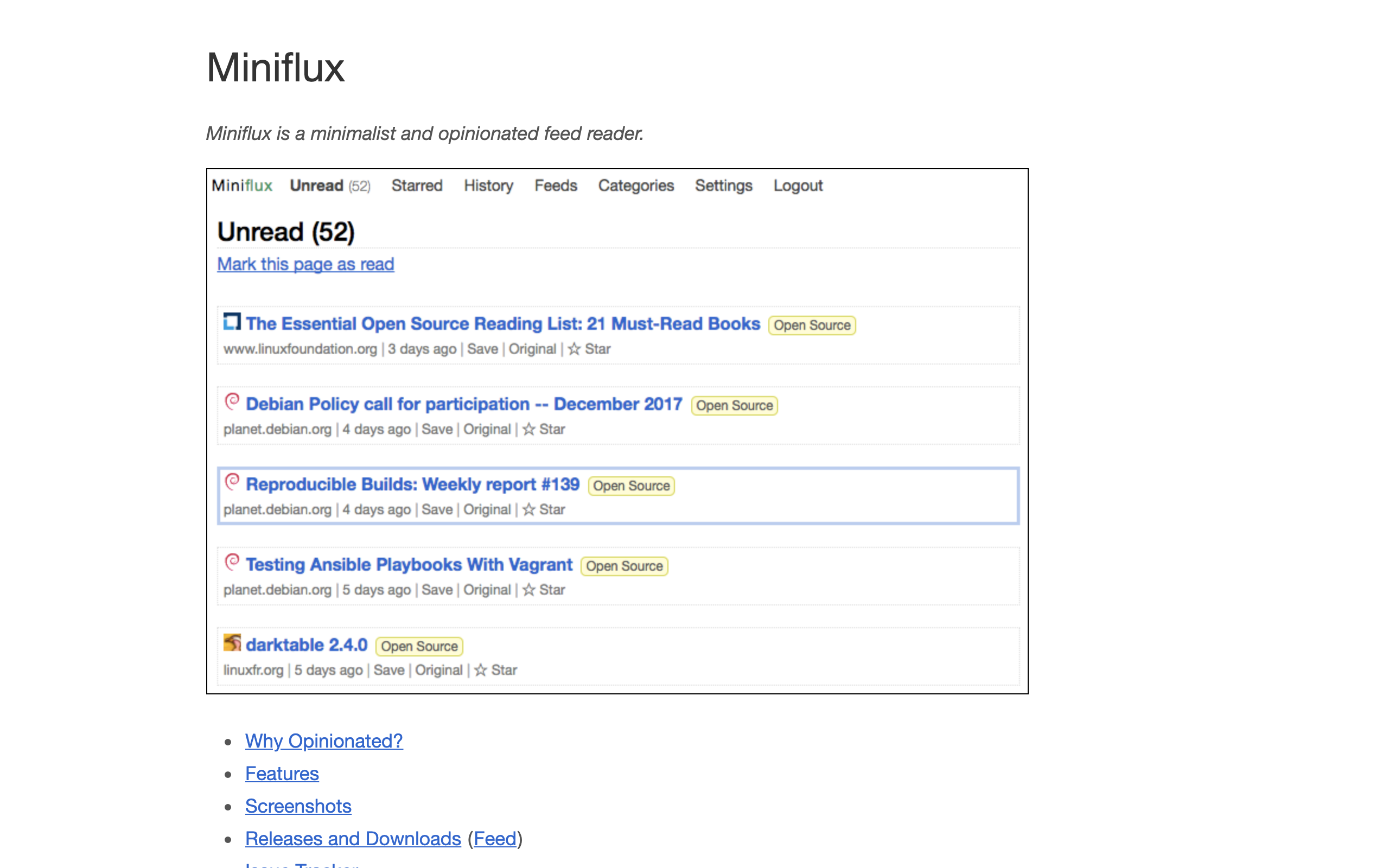Star the Reproducible Builds weekly report entry
Screen dimensions: 1389x868
pyautogui.click(x=544, y=509)
